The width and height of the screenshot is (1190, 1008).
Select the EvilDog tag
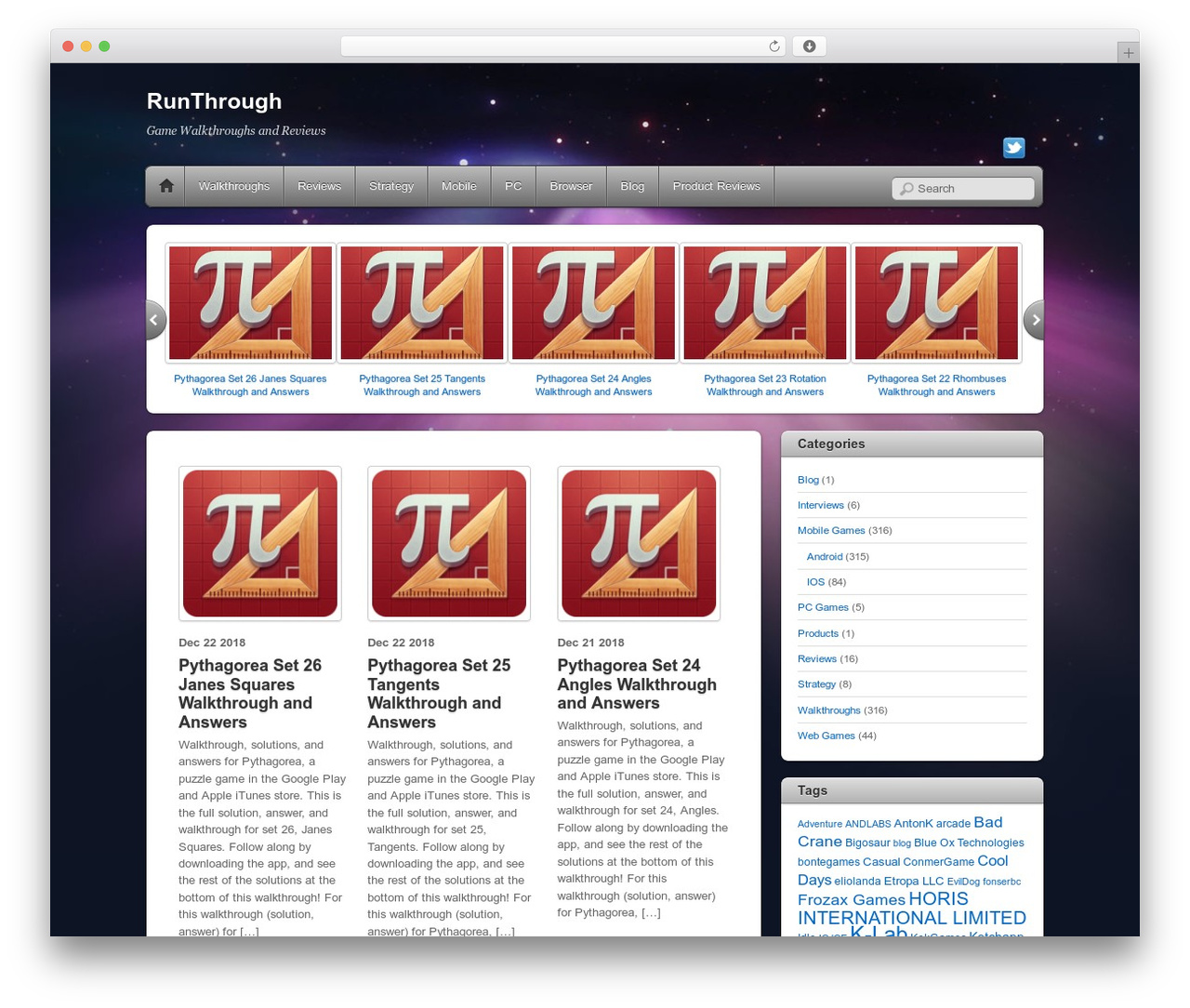(x=963, y=882)
